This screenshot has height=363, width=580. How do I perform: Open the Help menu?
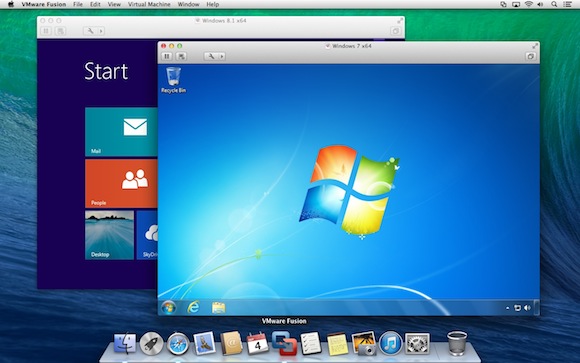click(x=213, y=4)
